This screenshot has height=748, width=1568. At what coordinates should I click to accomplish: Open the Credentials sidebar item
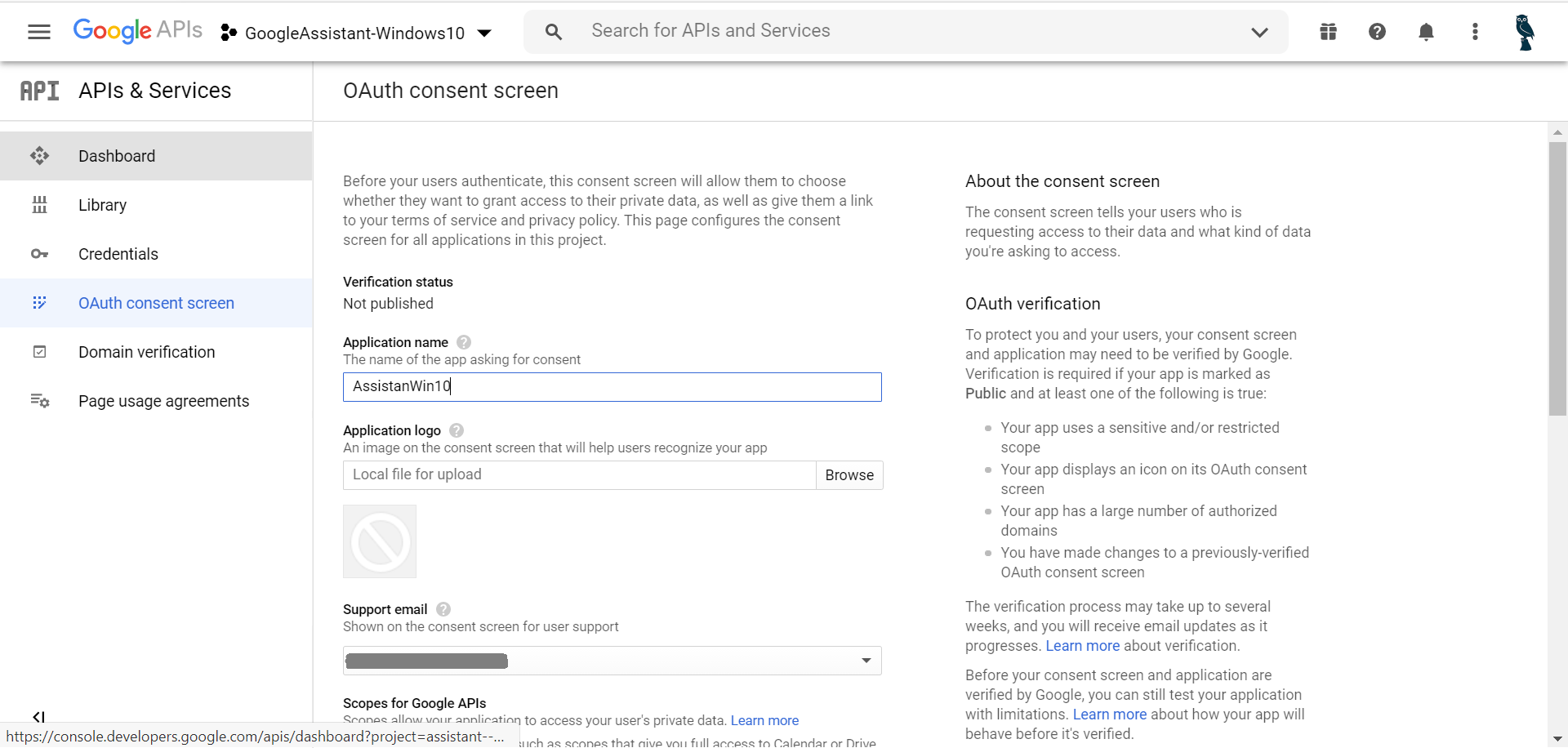click(x=118, y=254)
